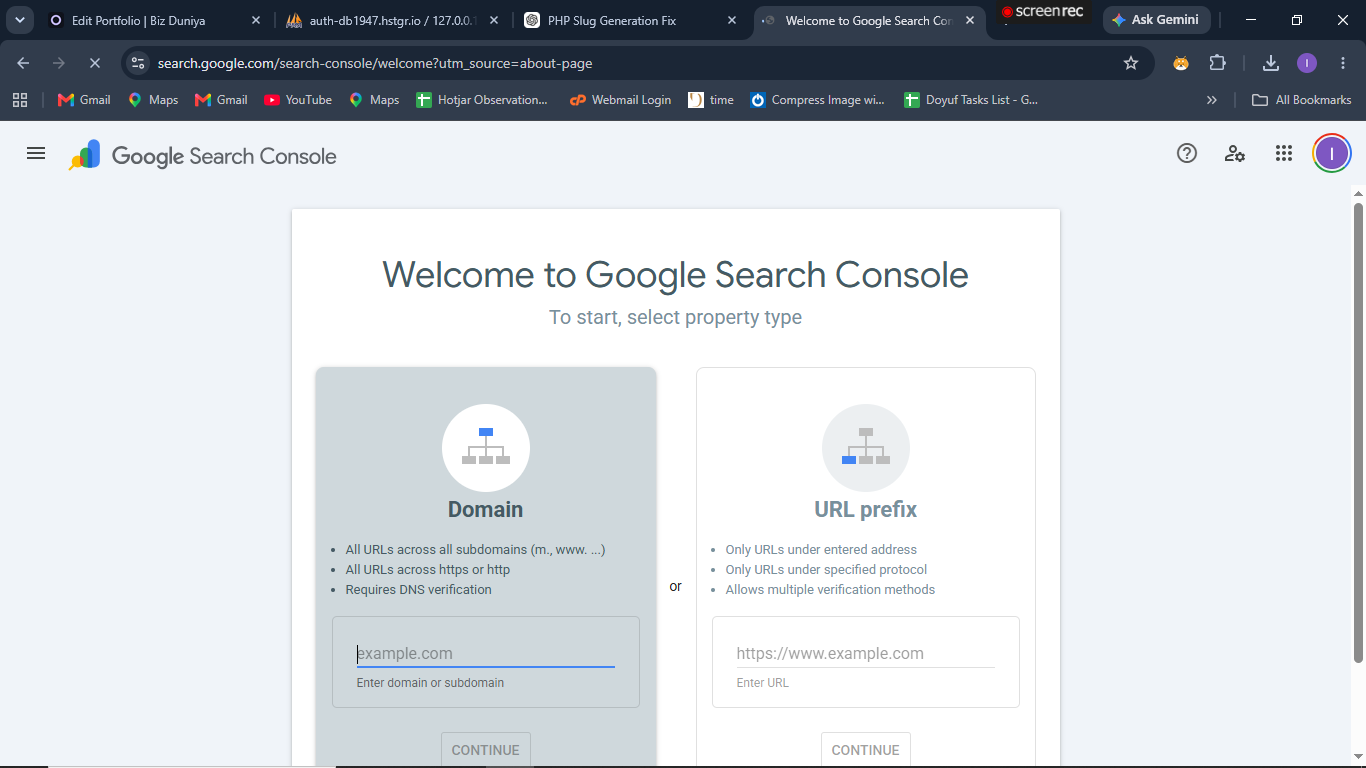Open user settings person-gear icon

[x=1235, y=153]
